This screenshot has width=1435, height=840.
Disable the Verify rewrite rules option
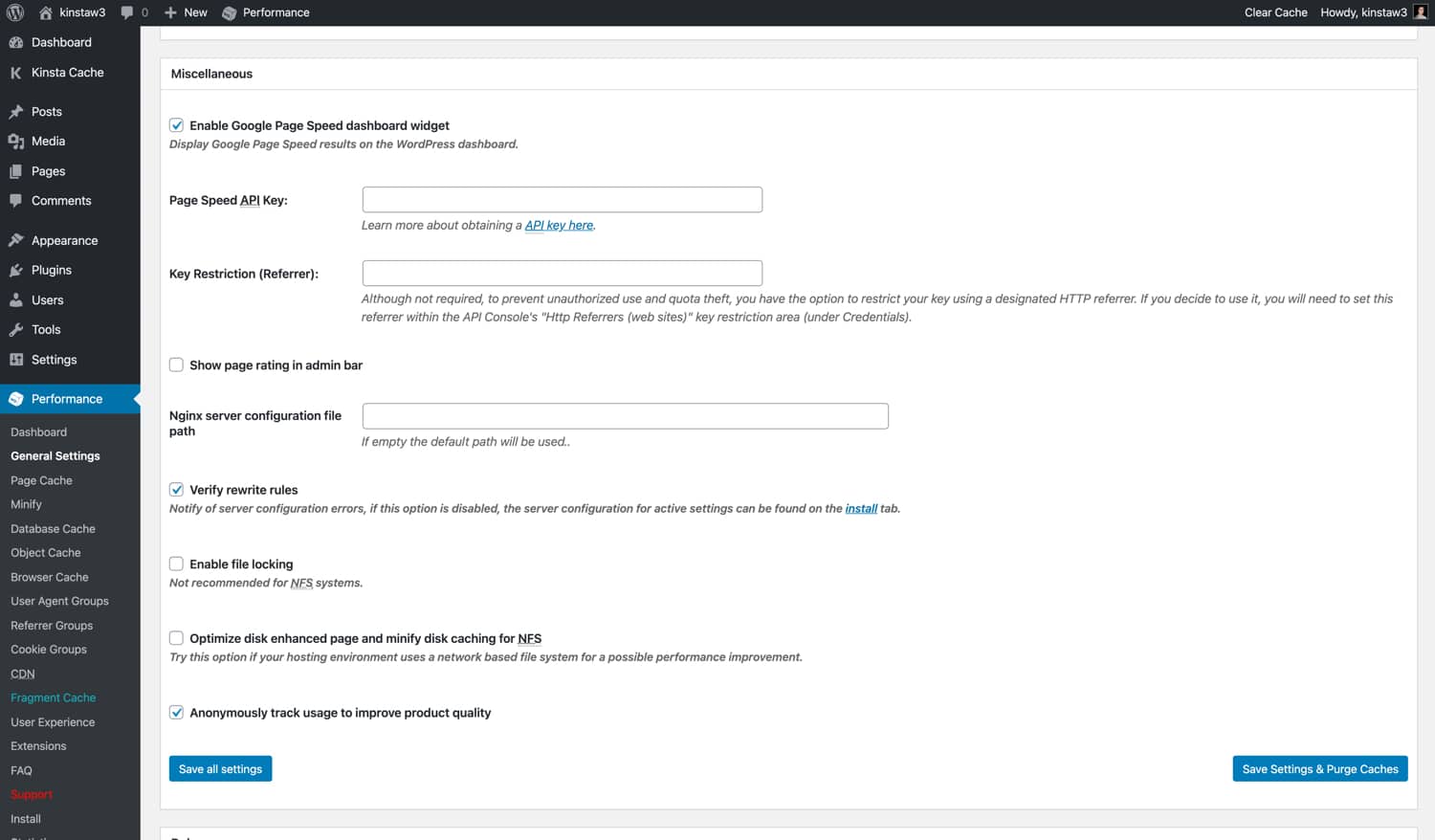coord(176,489)
